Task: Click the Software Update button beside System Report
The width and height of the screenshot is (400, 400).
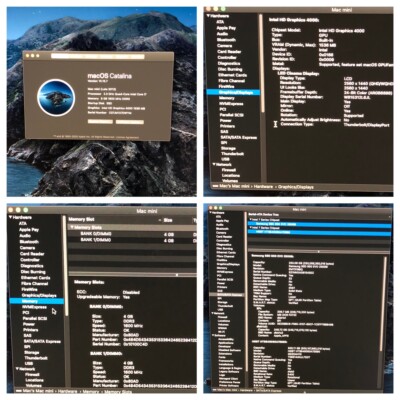Action: point(130,122)
